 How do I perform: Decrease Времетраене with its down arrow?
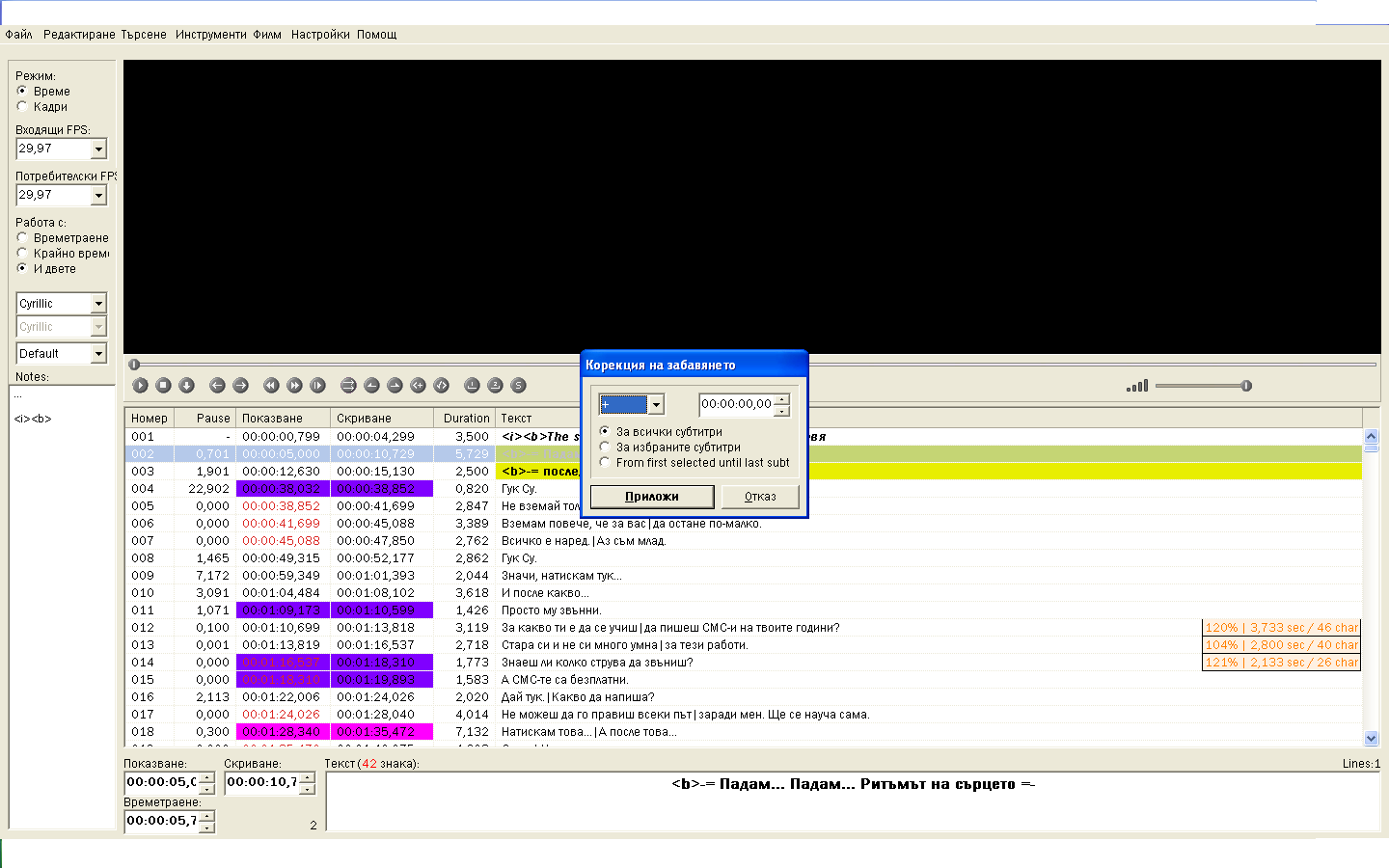pyautogui.click(x=206, y=827)
